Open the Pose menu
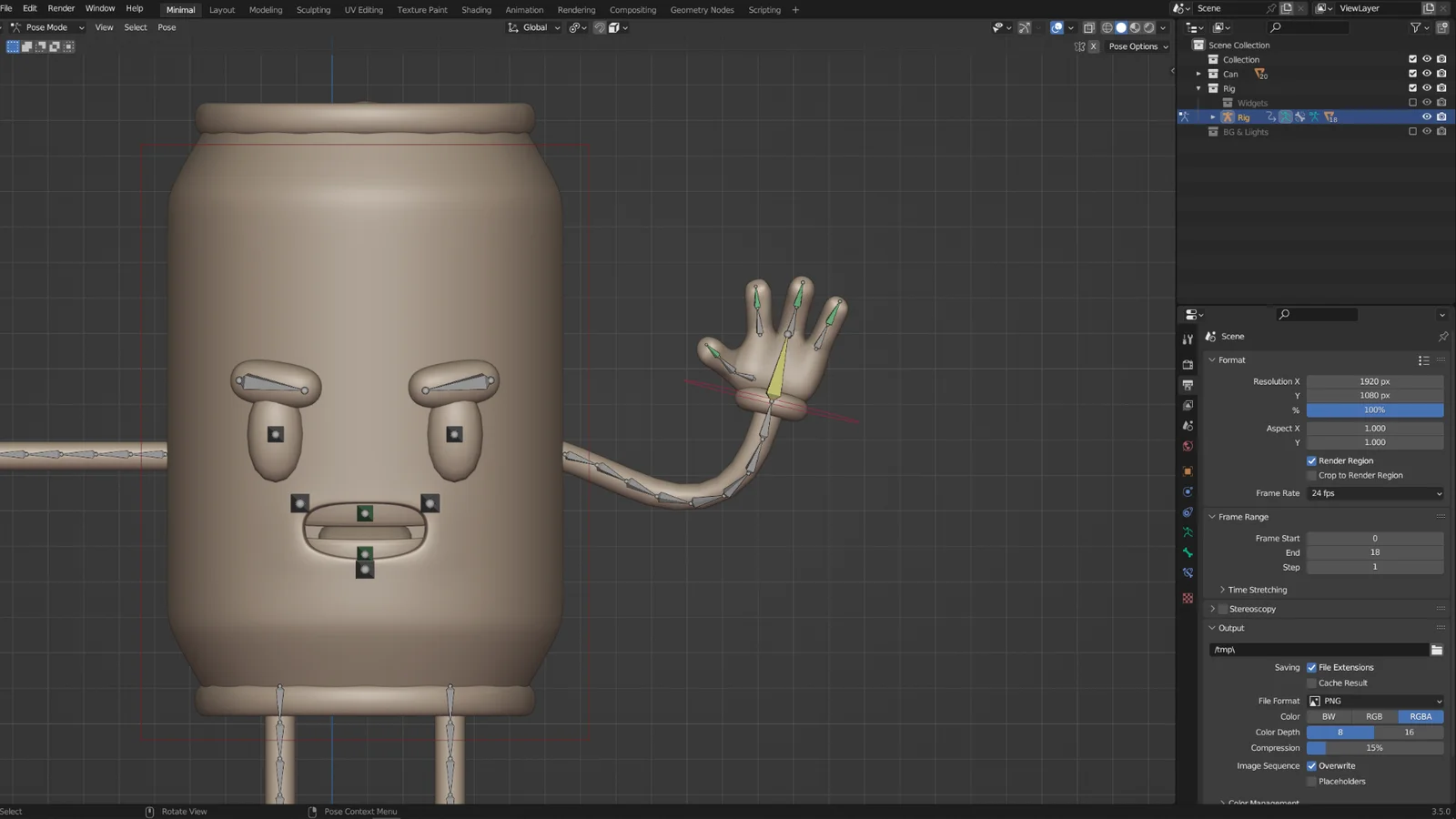 pyautogui.click(x=167, y=27)
